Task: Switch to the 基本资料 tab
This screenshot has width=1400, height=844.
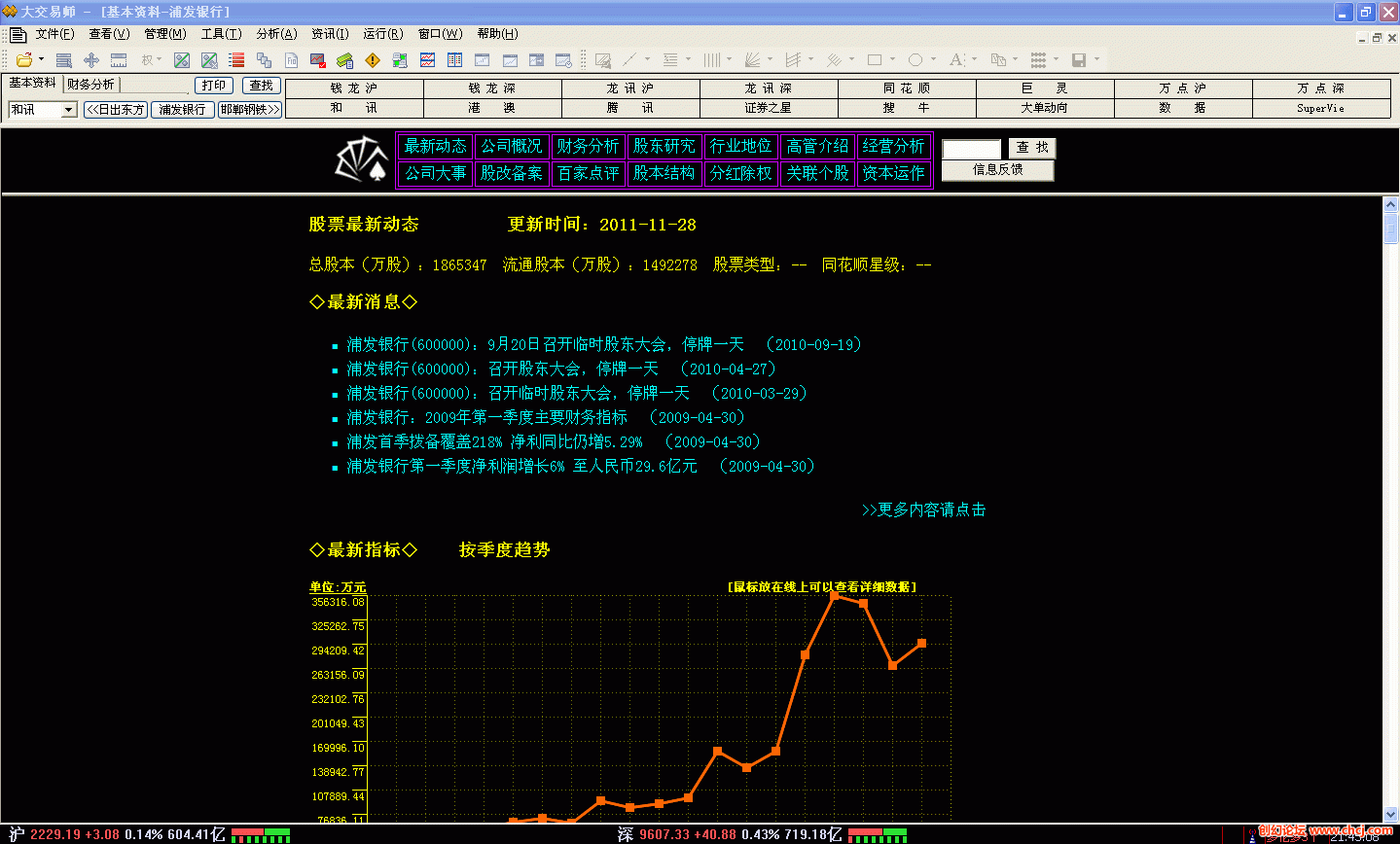Action: coord(33,84)
